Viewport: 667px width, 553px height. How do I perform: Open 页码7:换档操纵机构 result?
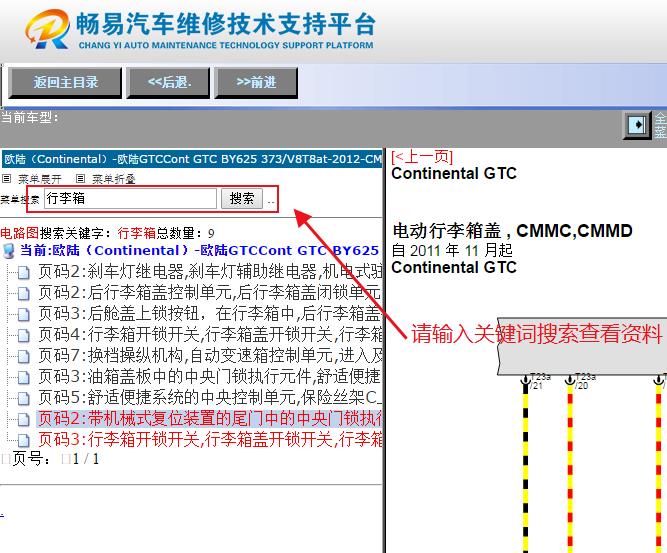coord(210,355)
